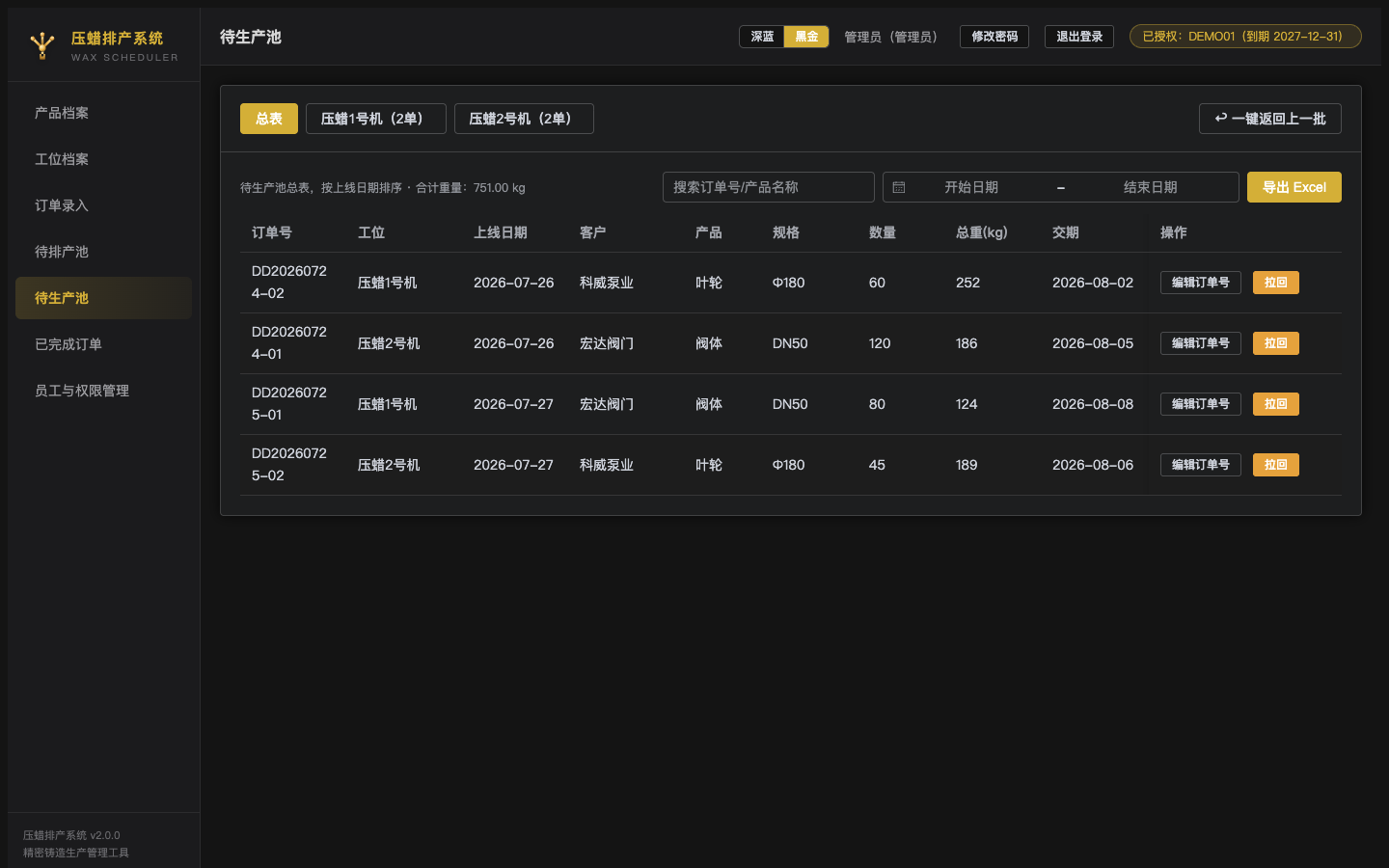Viewport: 1389px width, 868px height.
Task: Click delivery date 2026-08-08
Action: click(1093, 404)
